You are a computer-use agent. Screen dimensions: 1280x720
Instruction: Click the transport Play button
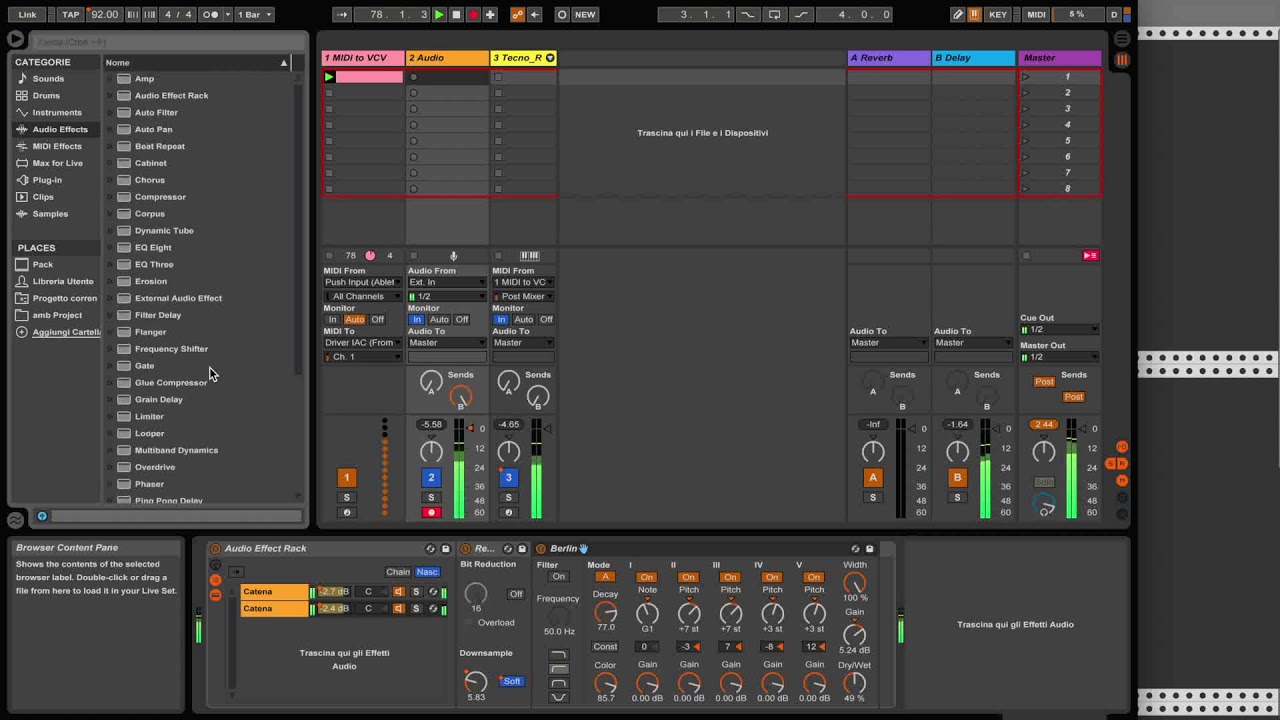tap(439, 15)
